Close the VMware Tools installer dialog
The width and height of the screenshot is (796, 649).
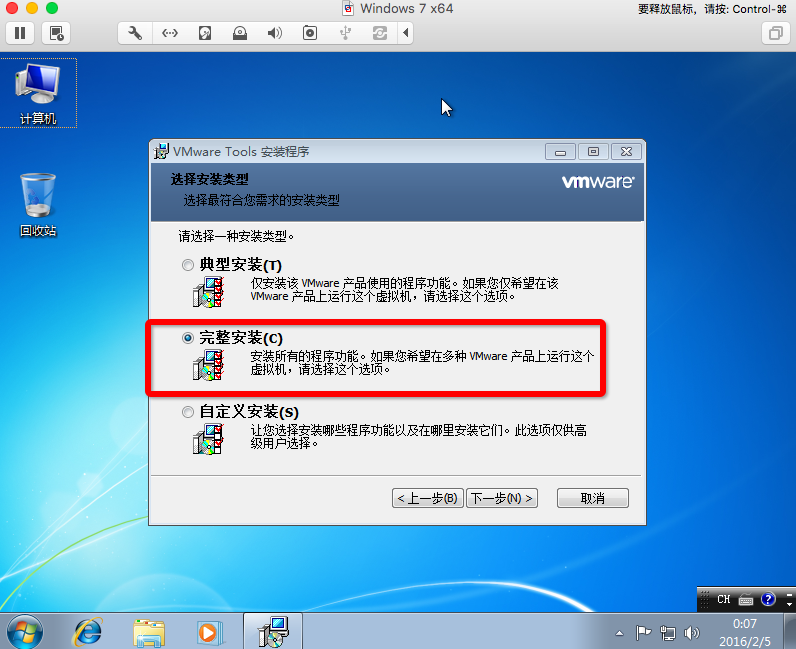(x=626, y=152)
